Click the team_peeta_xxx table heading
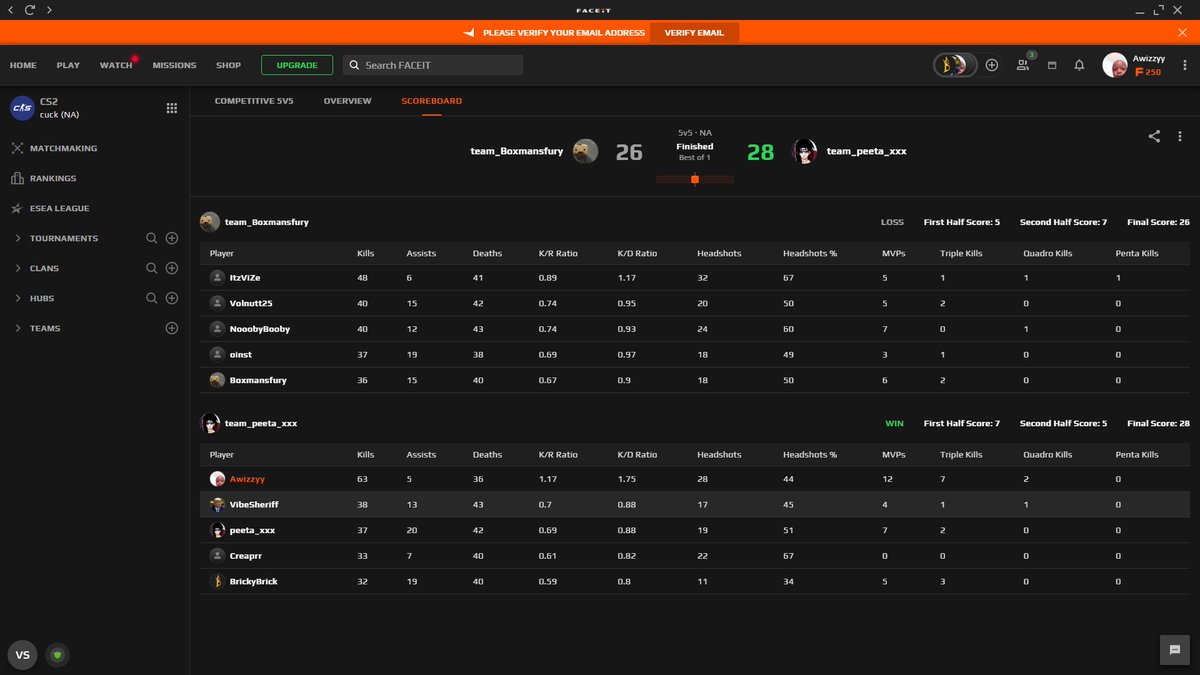 [x=260, y=424]
